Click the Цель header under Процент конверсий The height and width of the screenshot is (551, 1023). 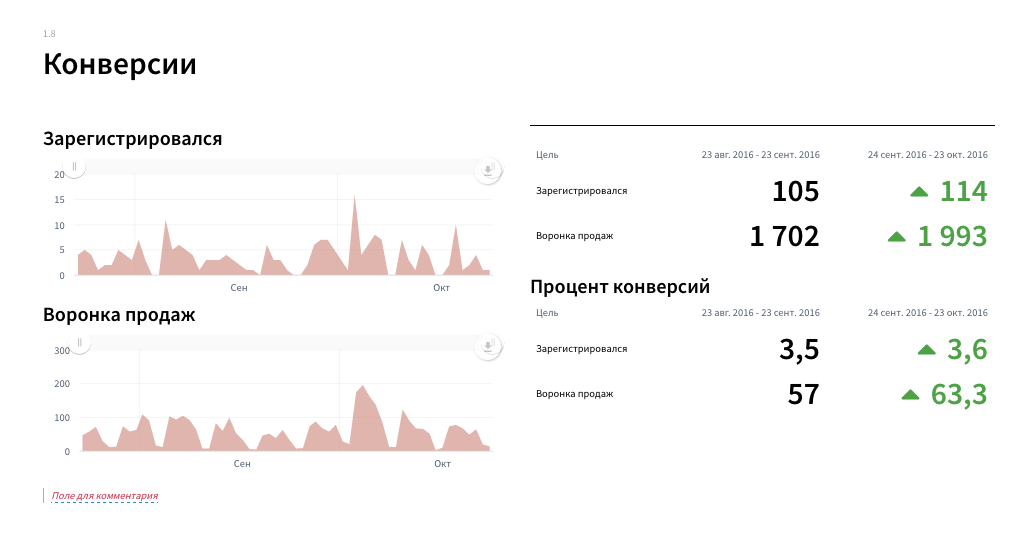[x=547, y=313]
